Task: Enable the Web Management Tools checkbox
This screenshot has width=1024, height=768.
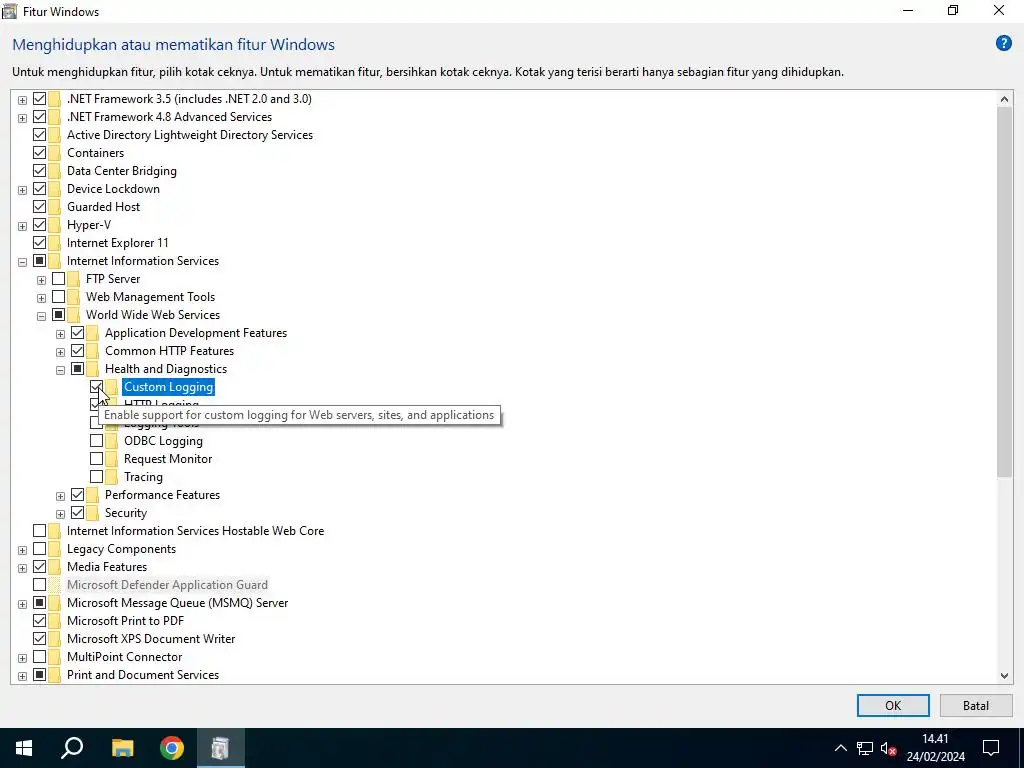Action: point(58,297)
